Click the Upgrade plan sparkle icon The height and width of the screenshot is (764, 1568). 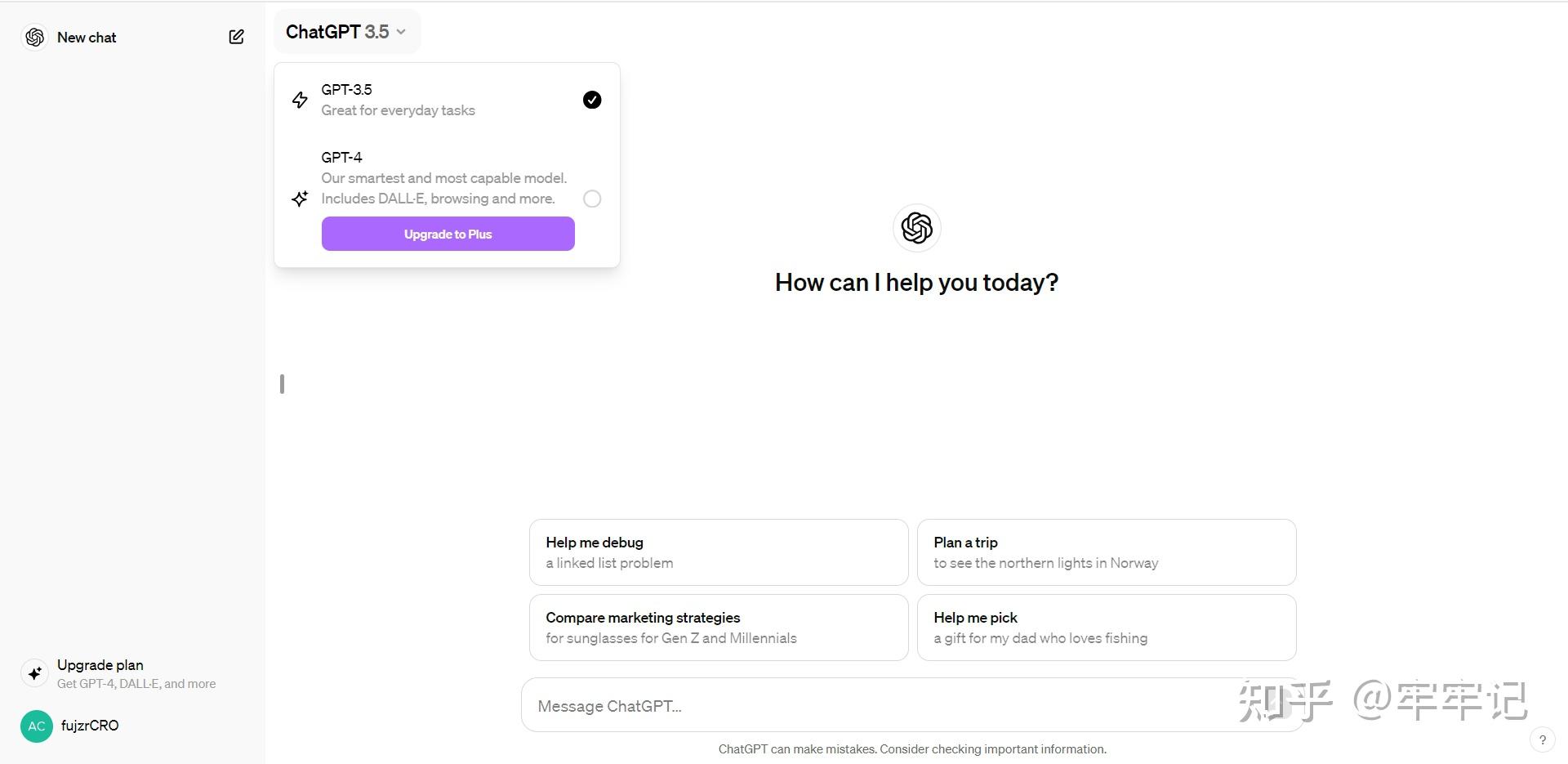pos(34,673)
